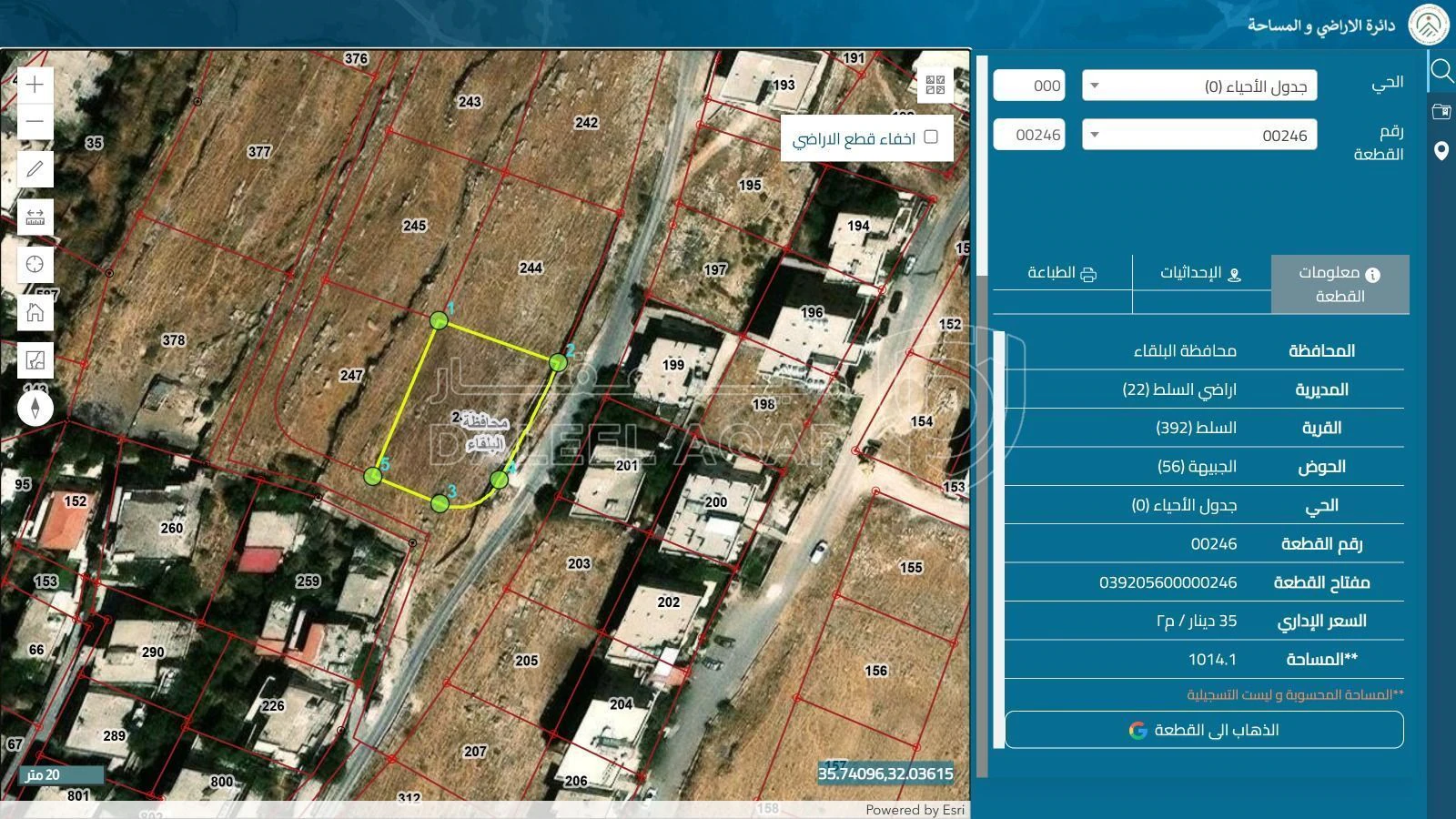The image size is (1456, 819).
Task: Click the administrative price 35 دينار
Action: click(x=1197, y=621)
